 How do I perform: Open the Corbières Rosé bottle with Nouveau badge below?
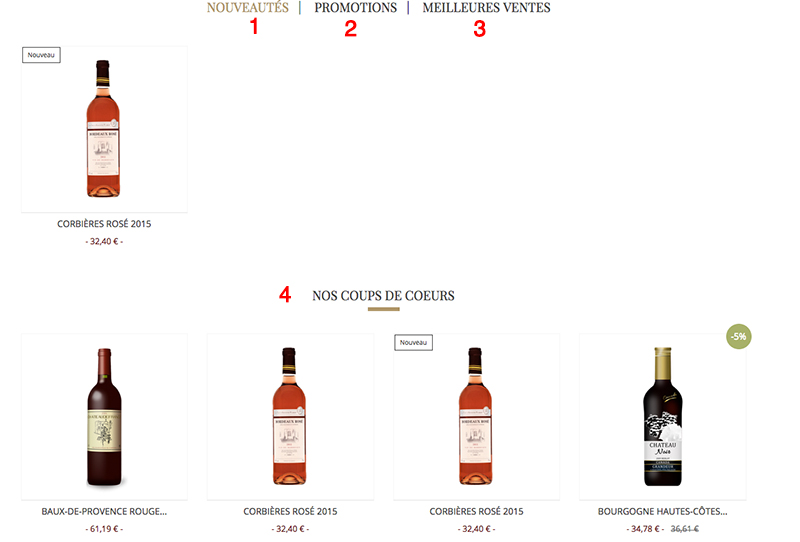(x=477, y=416)
